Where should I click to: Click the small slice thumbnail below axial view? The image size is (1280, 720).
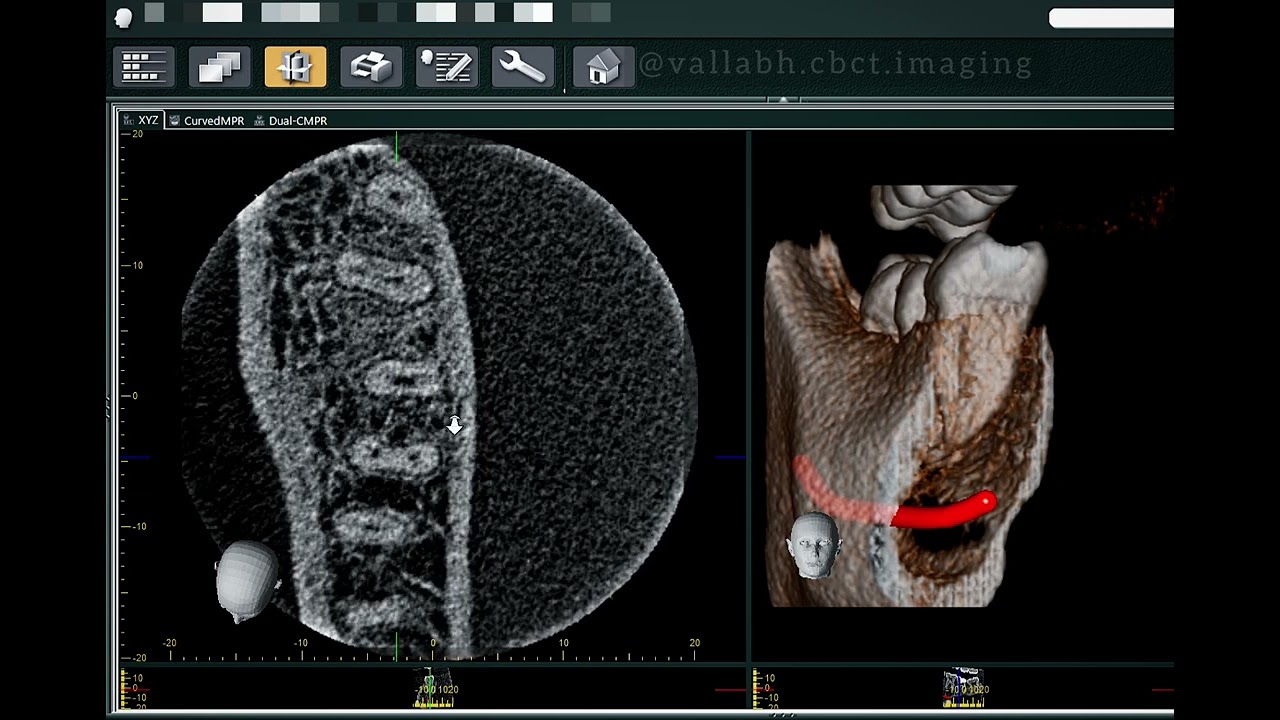[435, 688]
